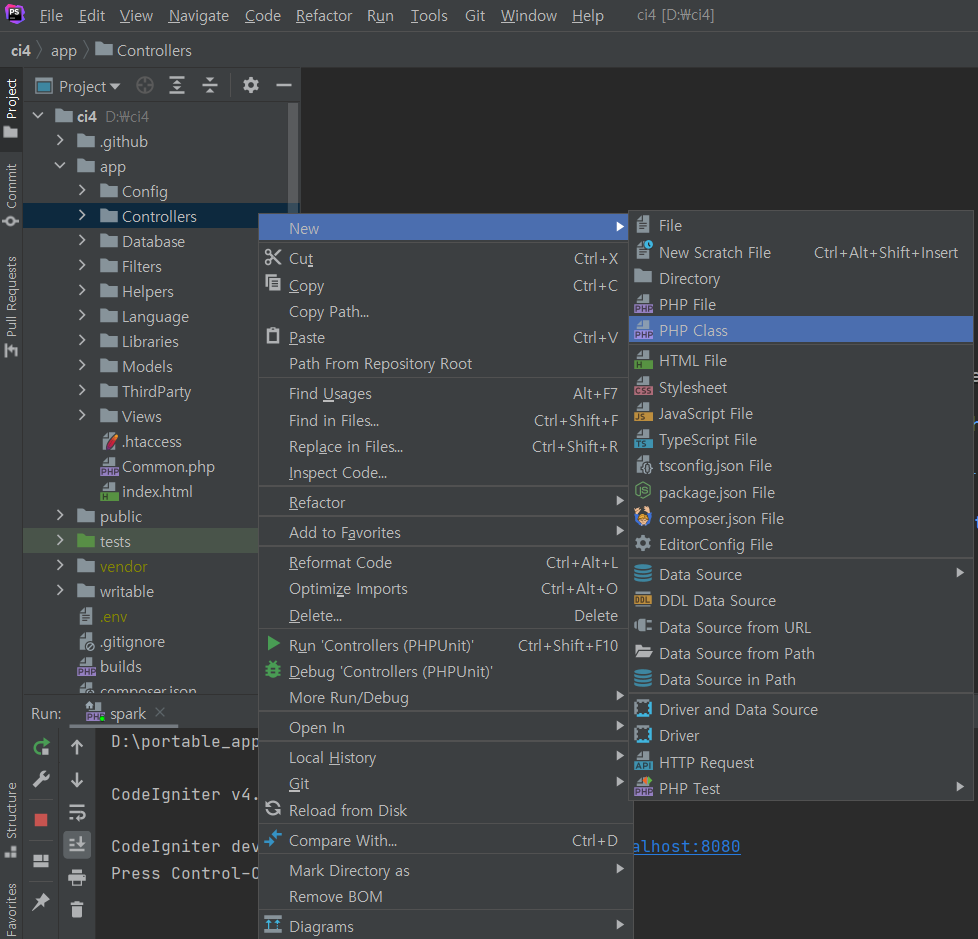Expand the writable folder chevron
Image resolution: width=978 pixels, height=939 pixels.
pos(61,591)
